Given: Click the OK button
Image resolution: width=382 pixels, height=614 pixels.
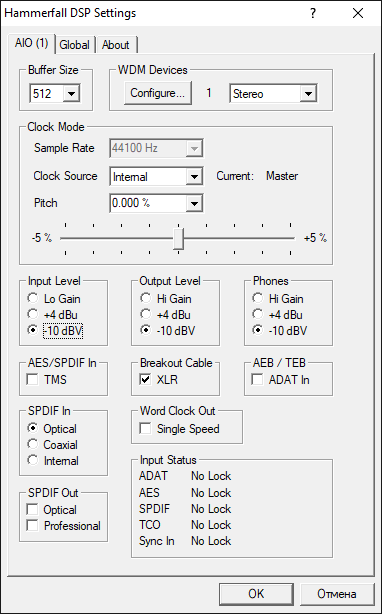Looking at the screenshot, I should (x=256, y=594).
